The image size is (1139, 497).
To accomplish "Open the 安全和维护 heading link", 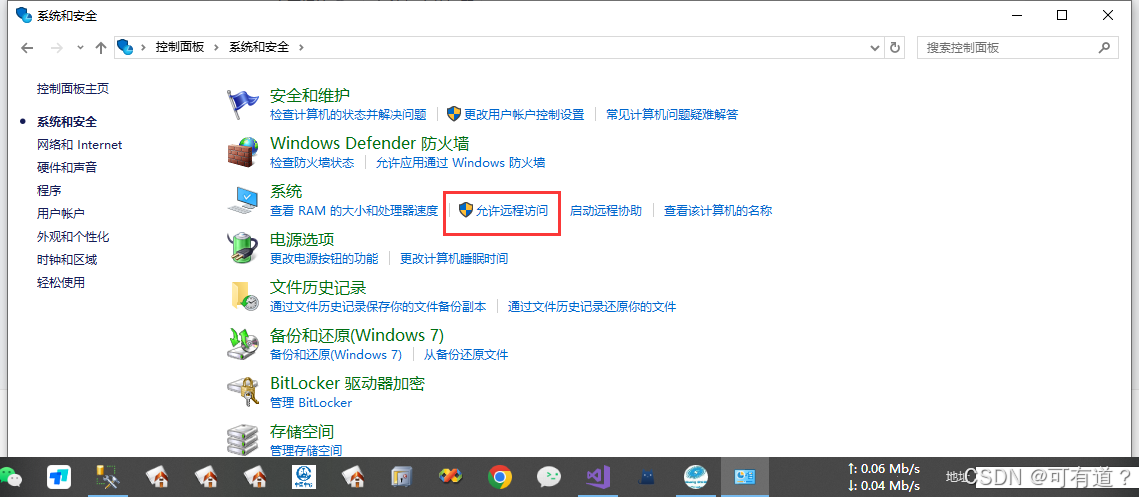I will 310,95.
